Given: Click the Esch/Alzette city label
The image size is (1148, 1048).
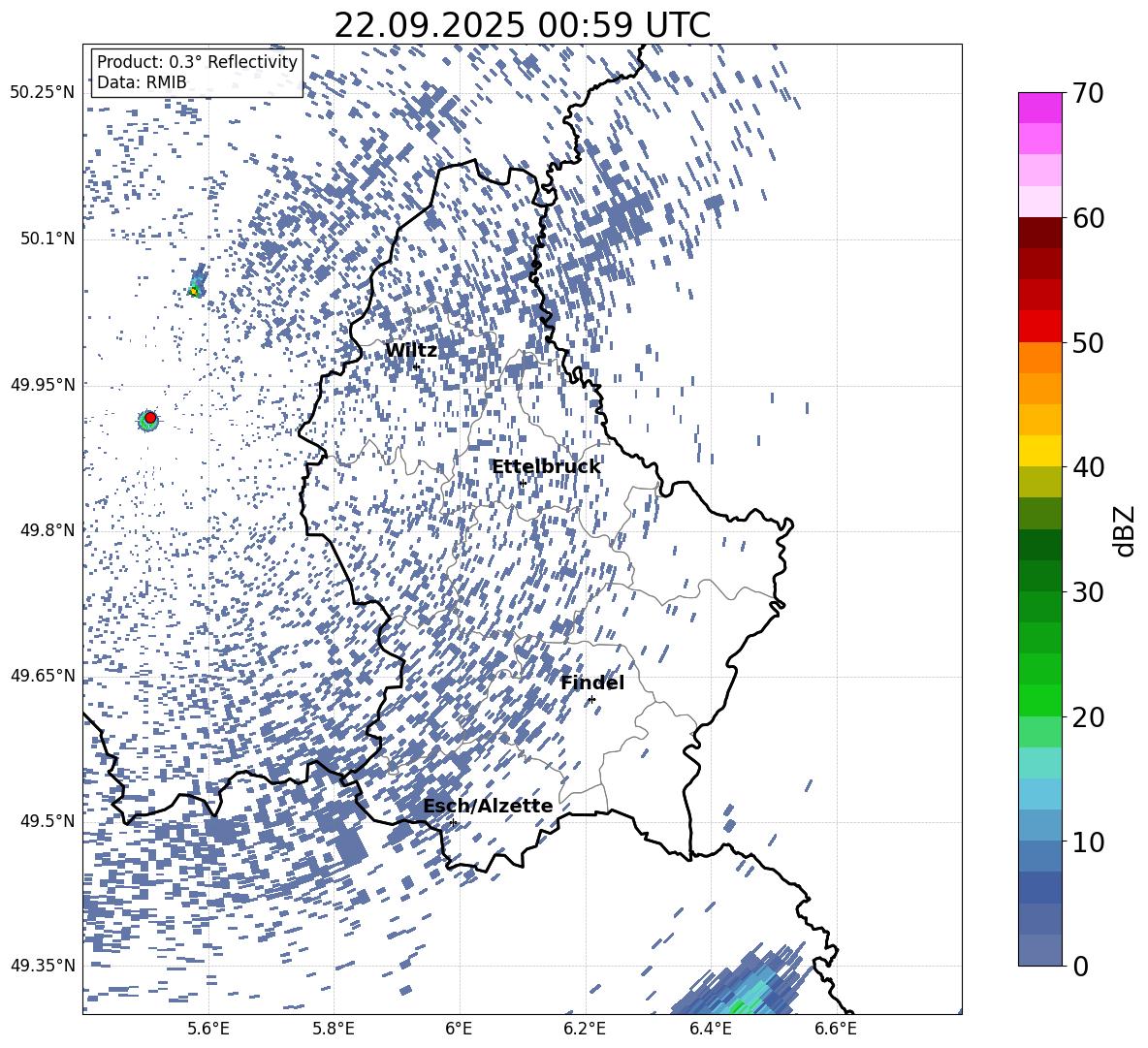Looking at the screenshot, I should (x=488, y=806).
